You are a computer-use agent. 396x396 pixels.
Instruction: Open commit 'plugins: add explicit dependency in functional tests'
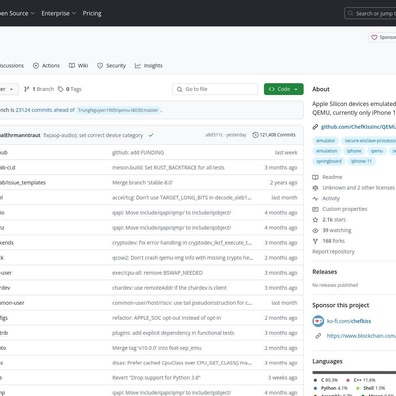(x=173, y=333)
